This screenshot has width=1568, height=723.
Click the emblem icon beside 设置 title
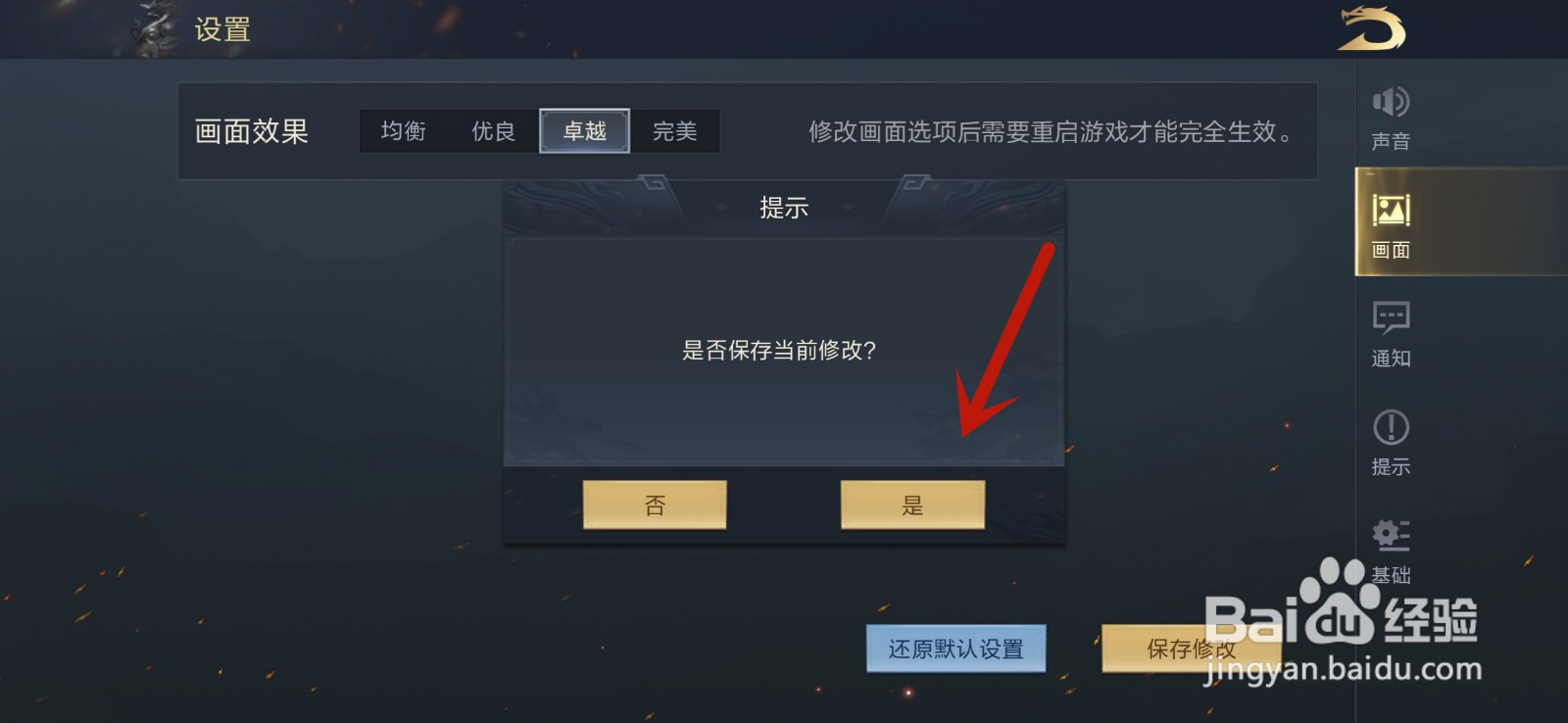click(155, 29)
